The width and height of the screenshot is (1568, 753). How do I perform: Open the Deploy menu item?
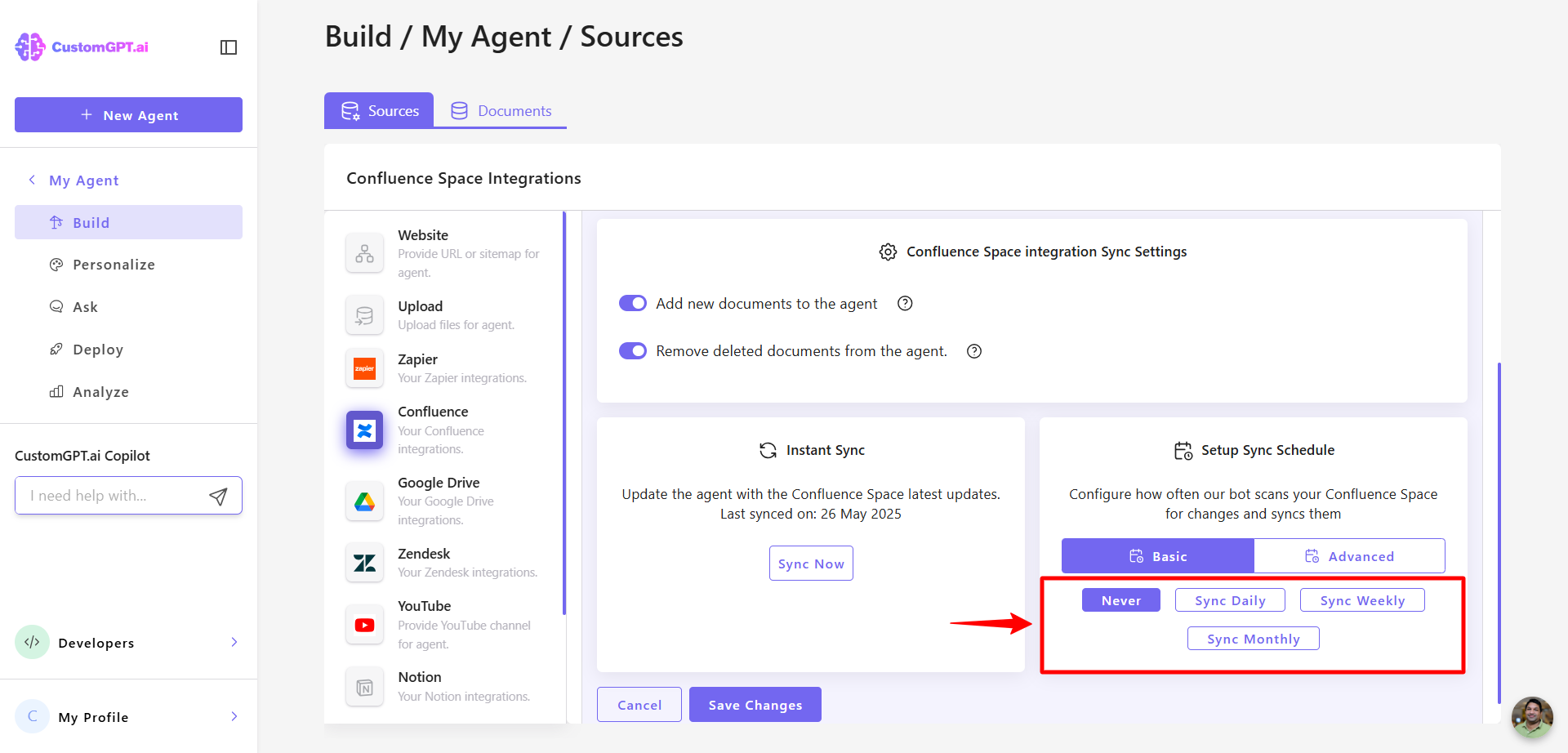[128, 350]
